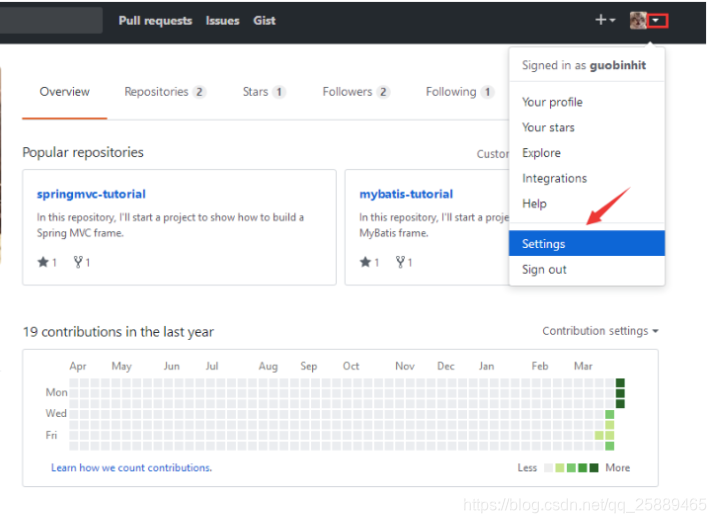The image size is (716, 523).
Task: Open Pull requests in the header
Action: click(x=155, y=21)
